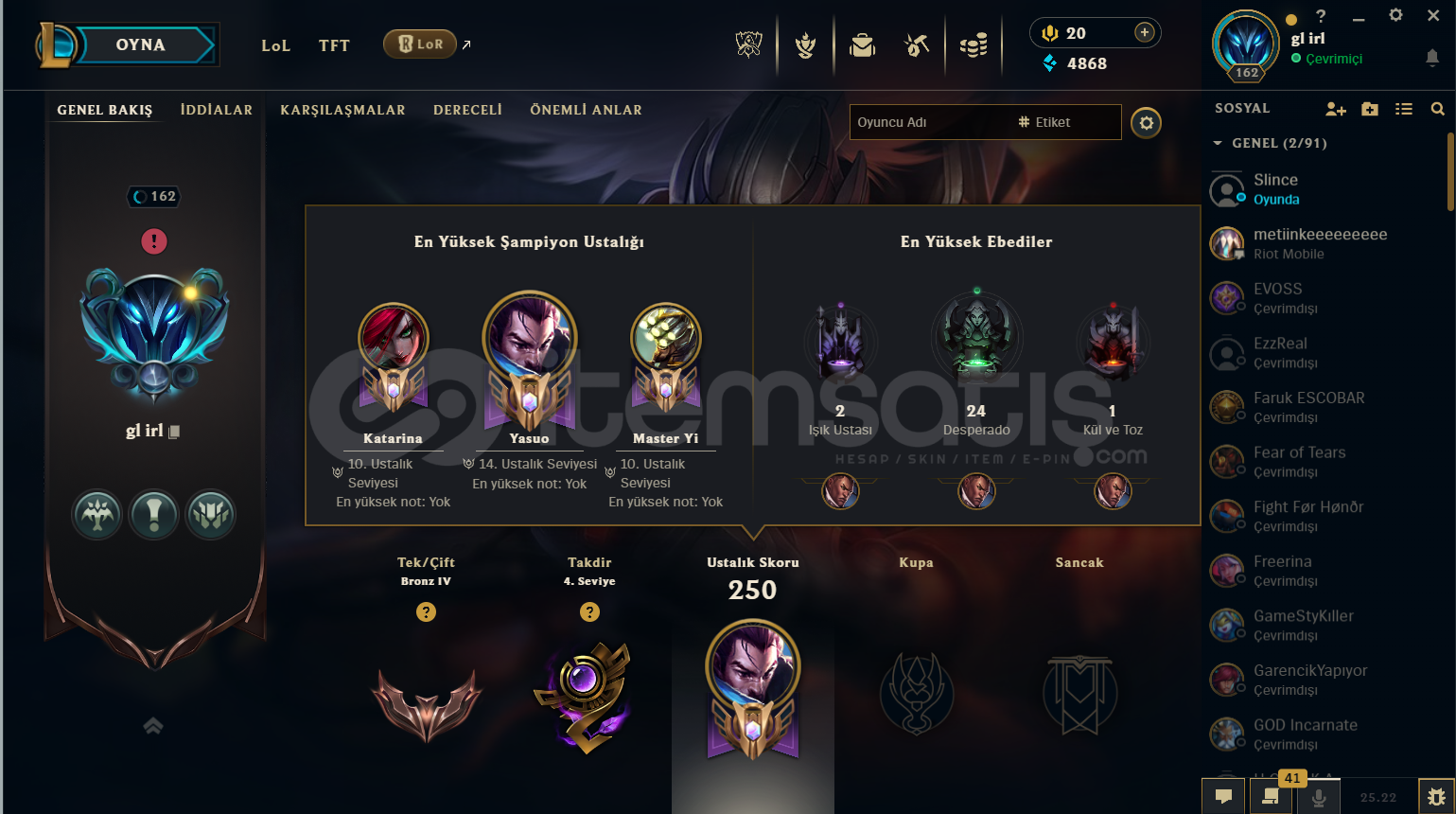Click the plus button to buy RP
The height and width of the screenshot is (814, 1456).
[x=1145, y=32]
